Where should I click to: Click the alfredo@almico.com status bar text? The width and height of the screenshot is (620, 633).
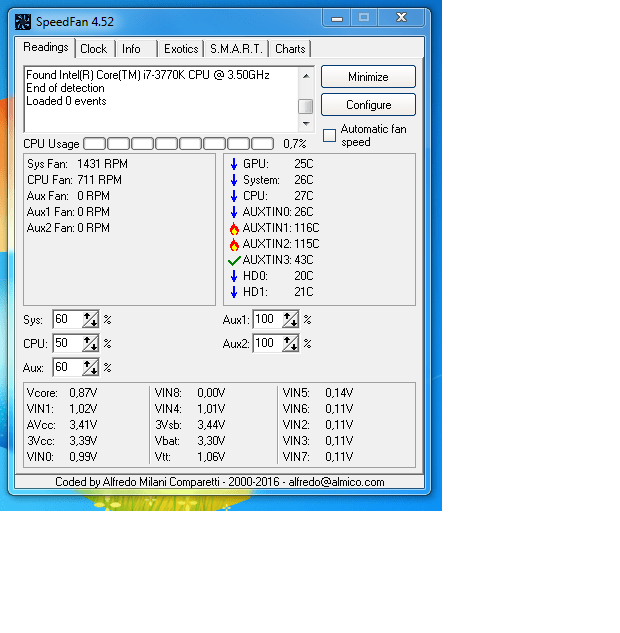point(336,482)
